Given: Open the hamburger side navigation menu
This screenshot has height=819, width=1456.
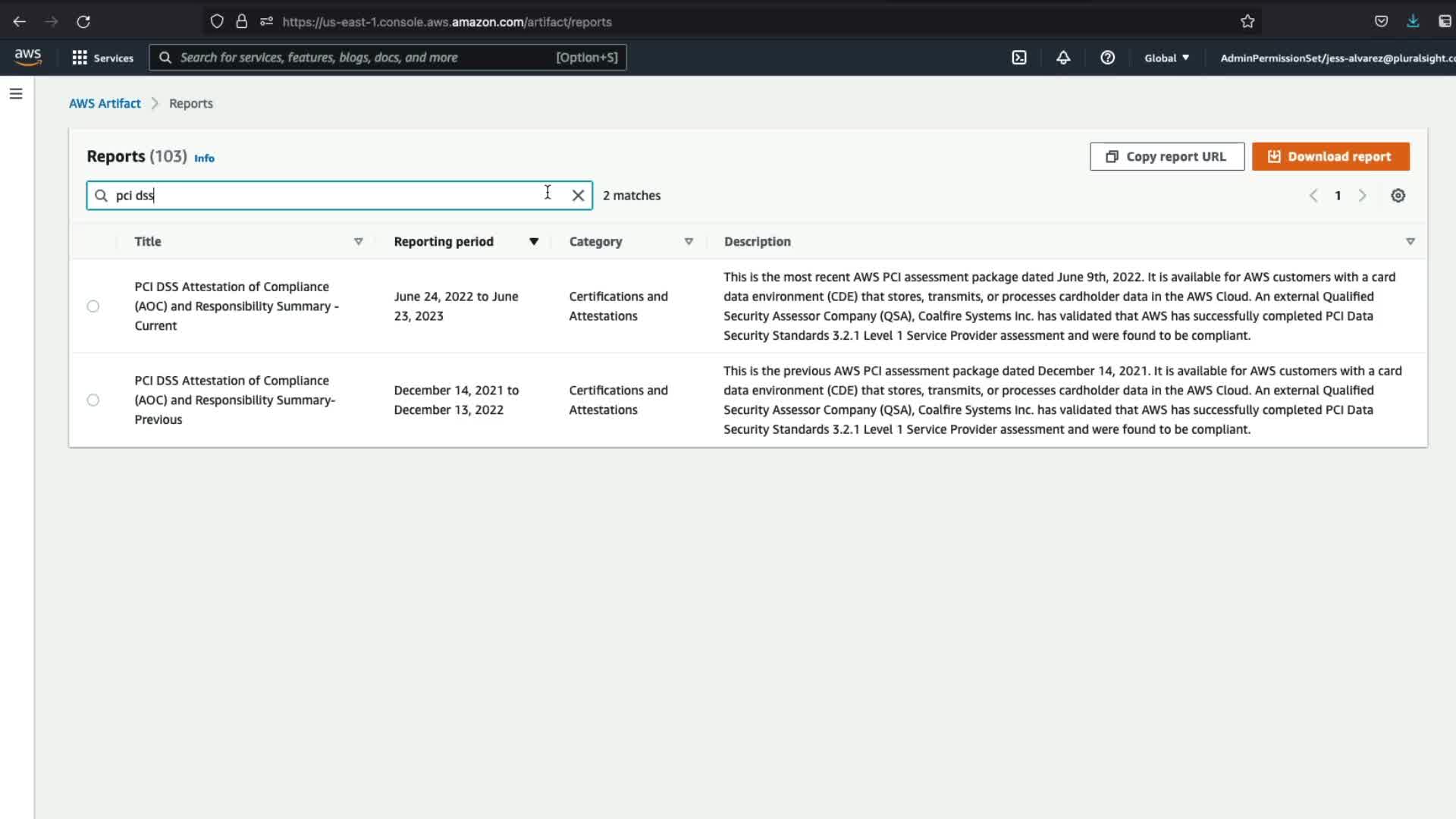Looking at the screenshot, I should pyautogui.click(x=16, y=94).
